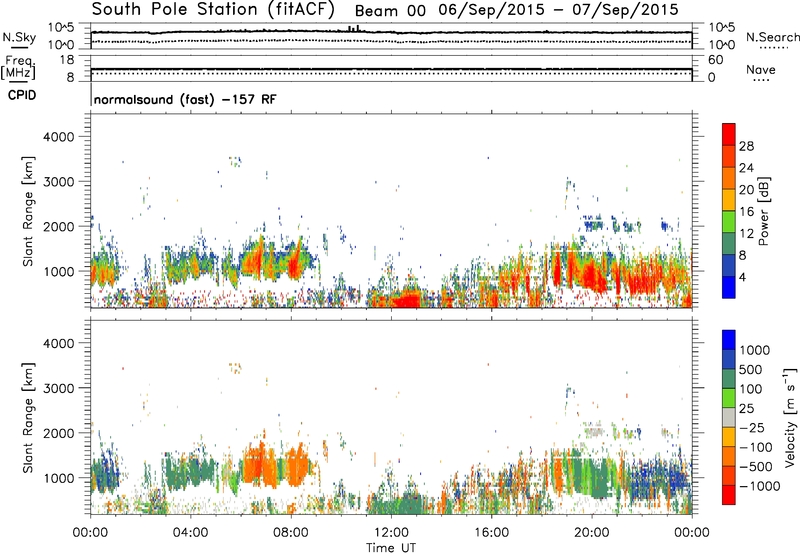800x554 pixels.
Task: Click the "18" tick on the frequency axis
Action: 67,60
